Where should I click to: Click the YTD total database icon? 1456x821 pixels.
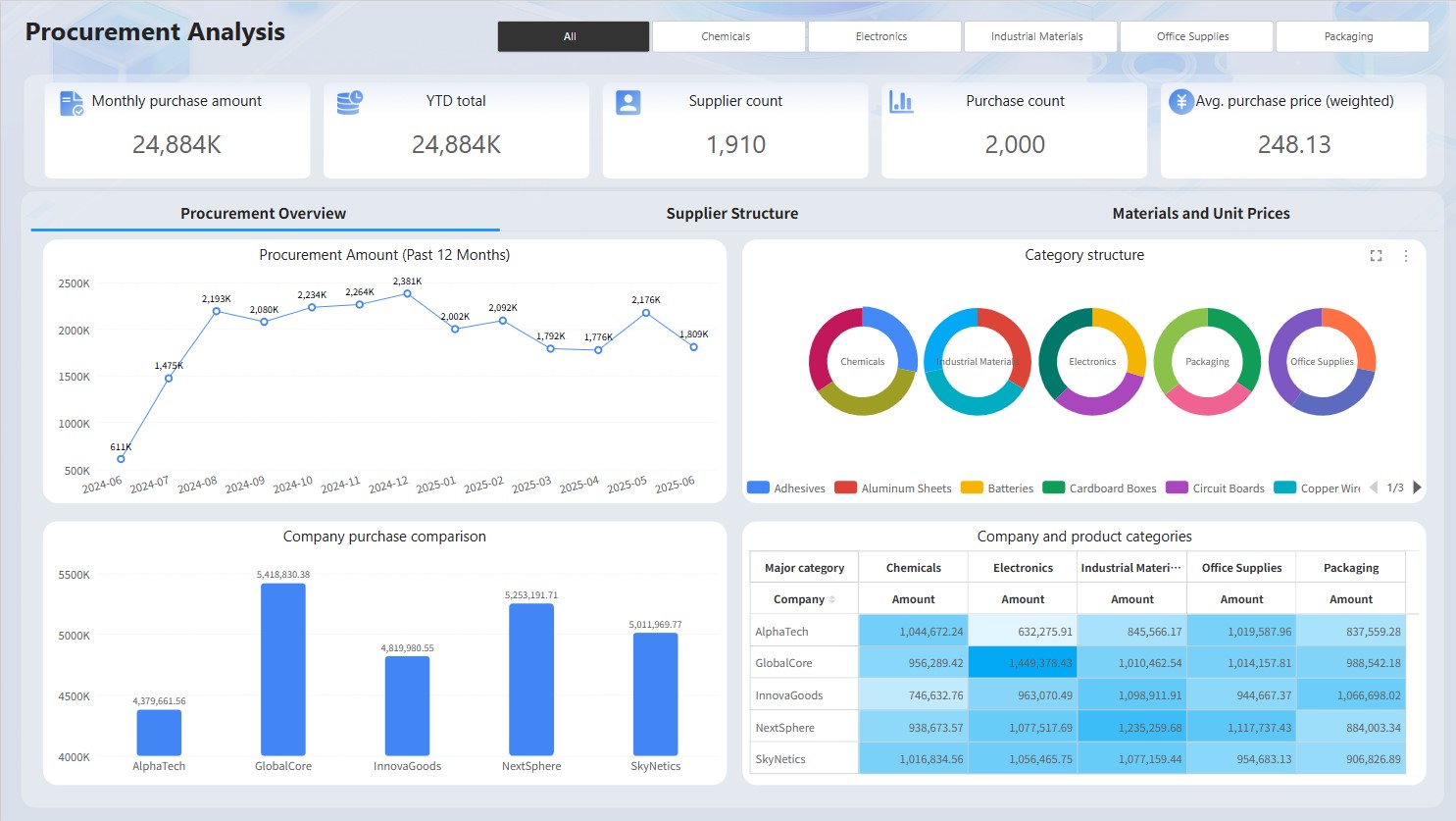350,103
